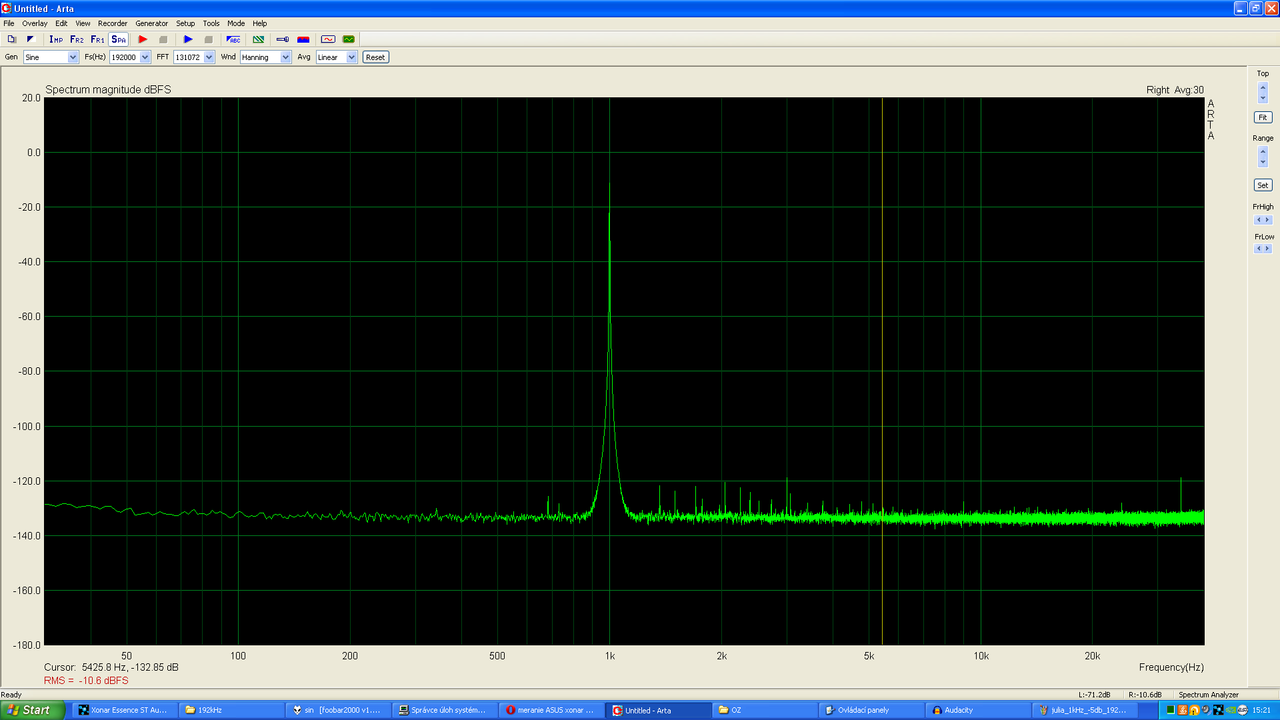
Task: Click the 'Right Avg:30' channel label
Action: pos(1175,90)
